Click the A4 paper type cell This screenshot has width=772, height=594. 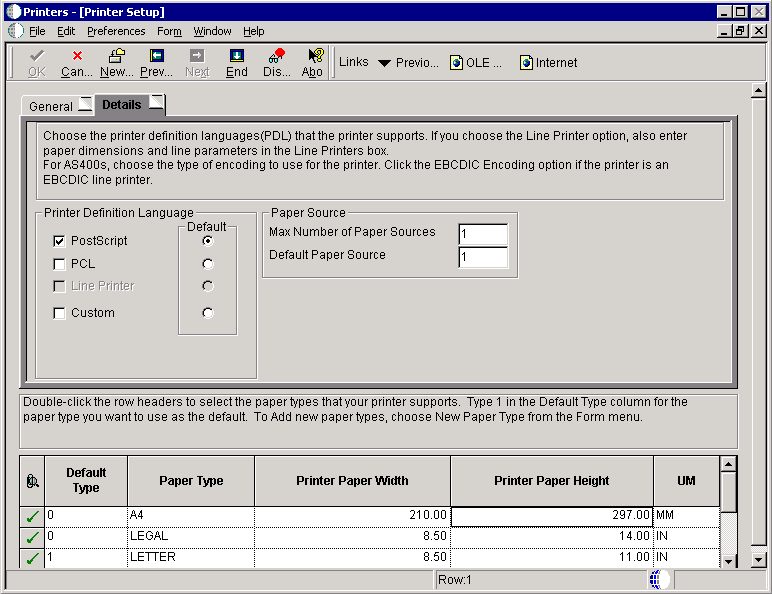pos(191,517)
